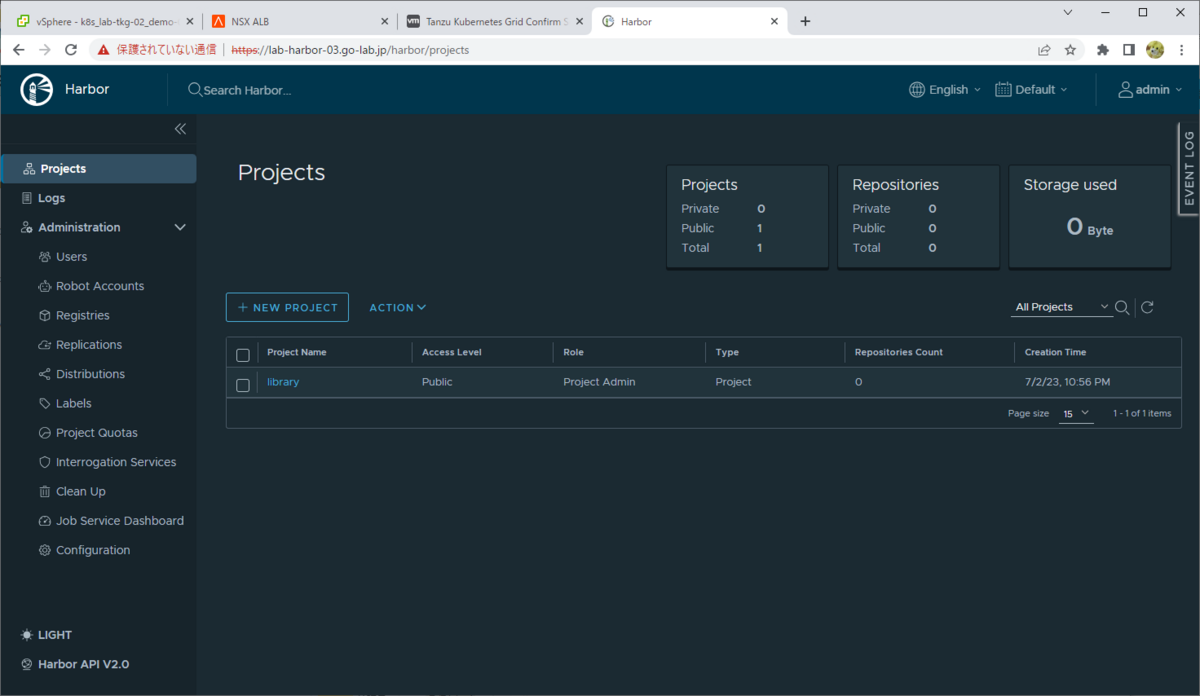
Task: Change the page size dropdown
Action: 1077,413
